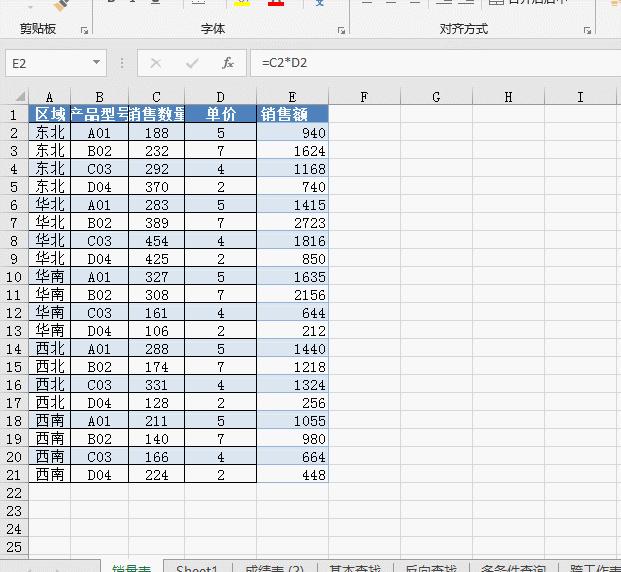Select cell with quantity 425
Screen dimensions: 621x572
coord(156,259)
